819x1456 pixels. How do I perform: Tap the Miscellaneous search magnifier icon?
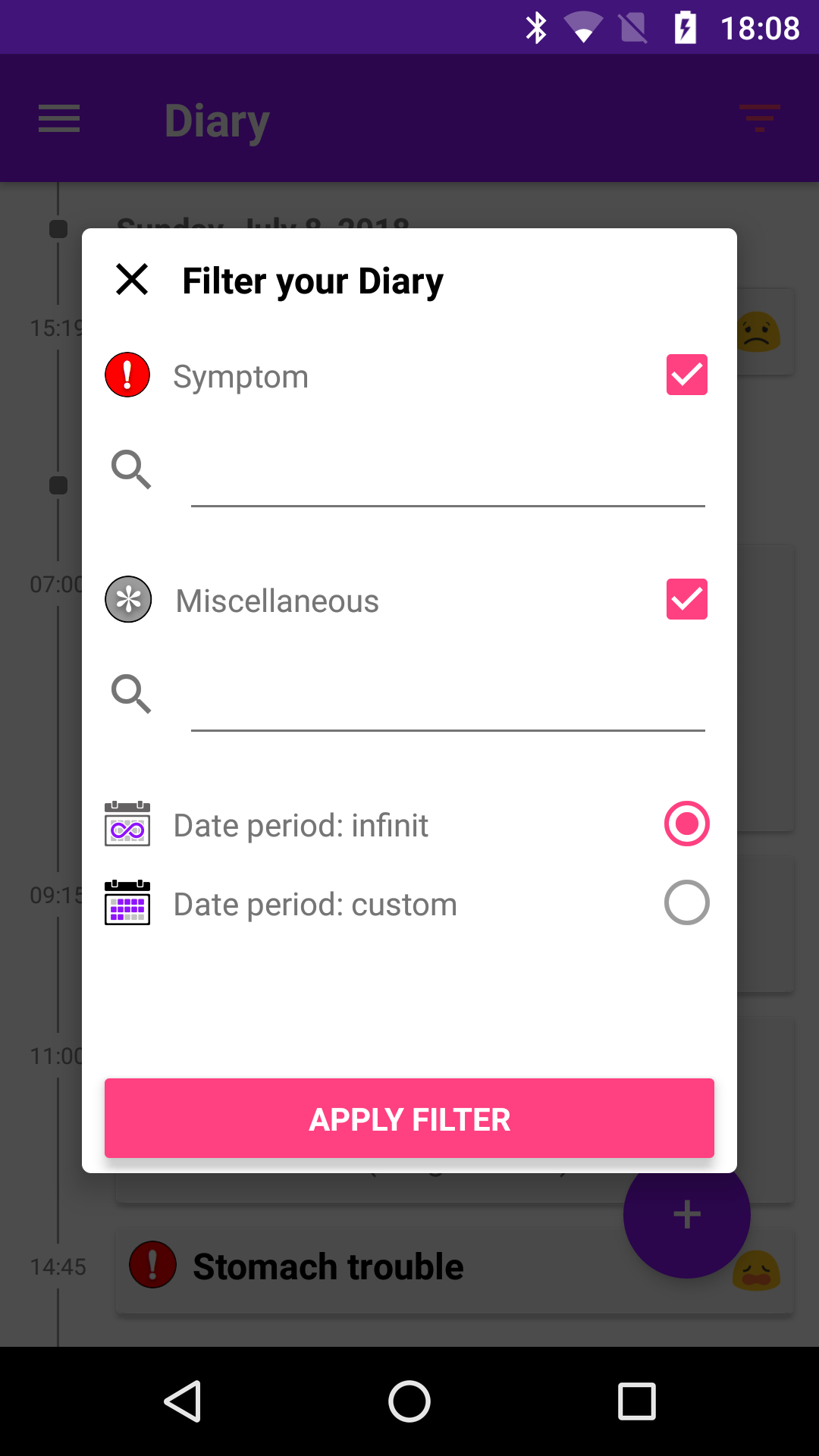pos(131,694)
